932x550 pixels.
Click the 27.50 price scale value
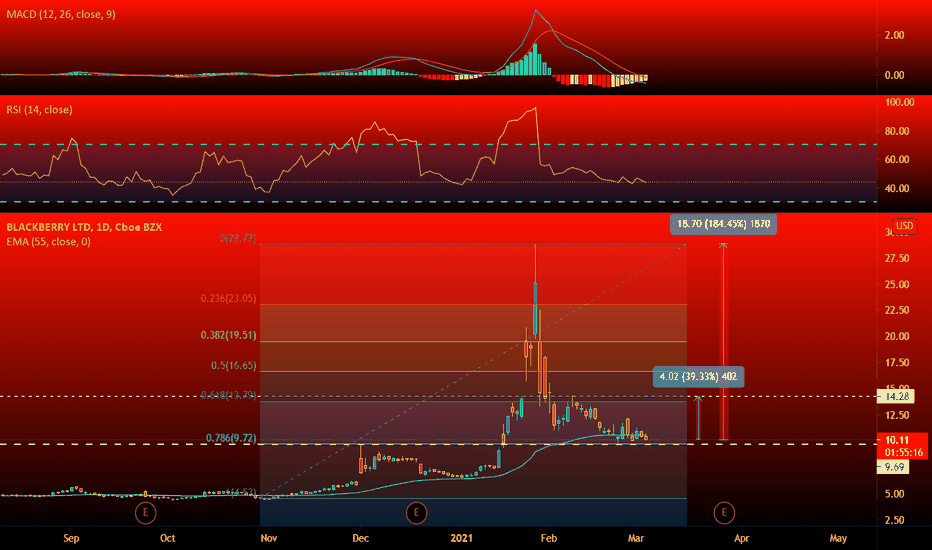click(897, 258)
